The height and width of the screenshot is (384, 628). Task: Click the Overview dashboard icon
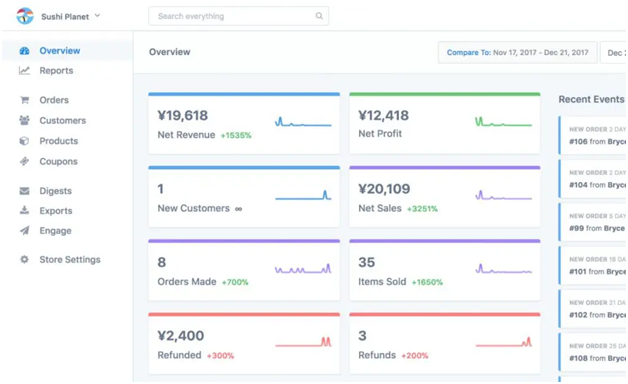pos(24,51)
